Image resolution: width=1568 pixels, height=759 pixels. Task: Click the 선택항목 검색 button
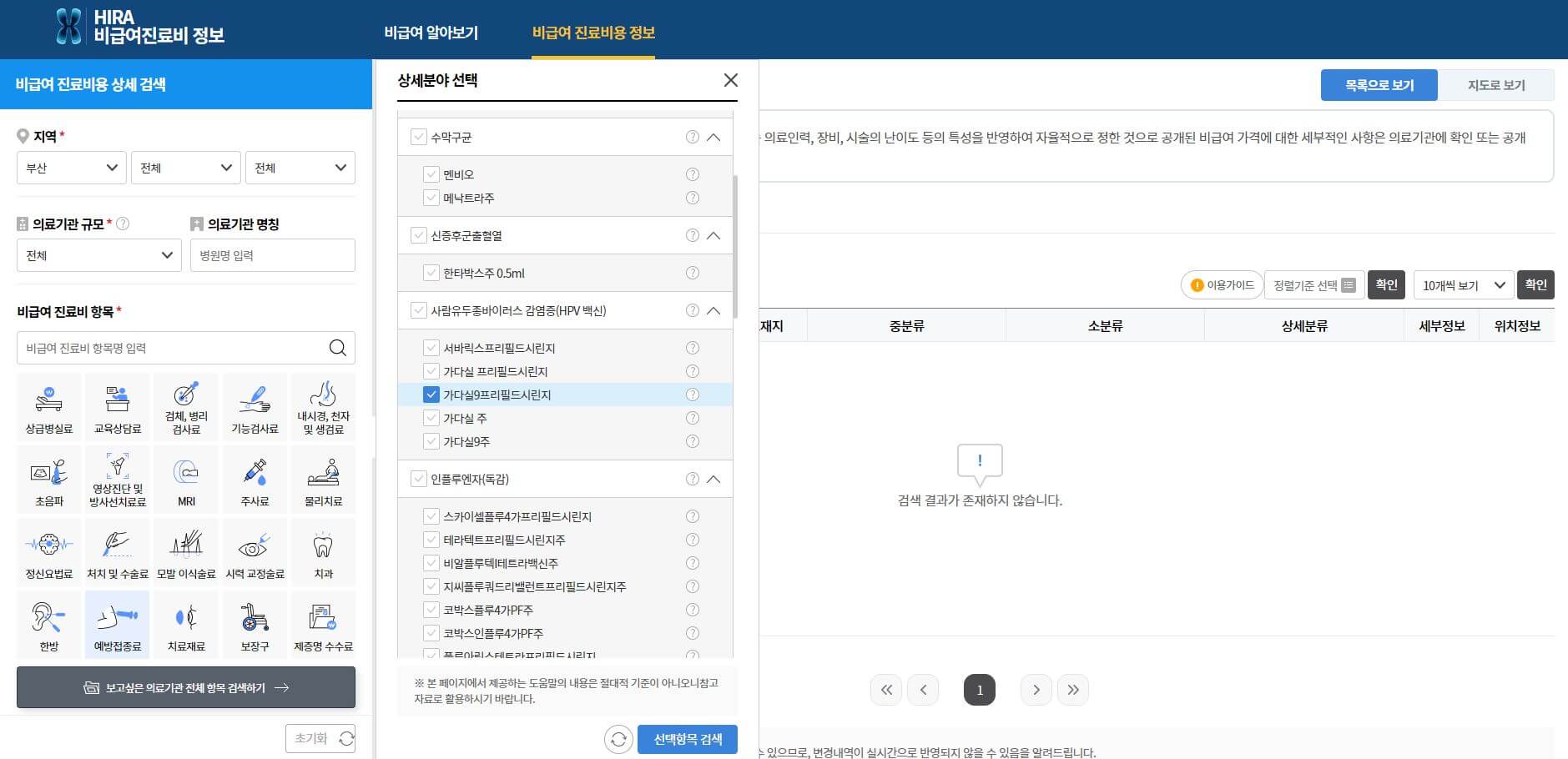click(687, 739)
